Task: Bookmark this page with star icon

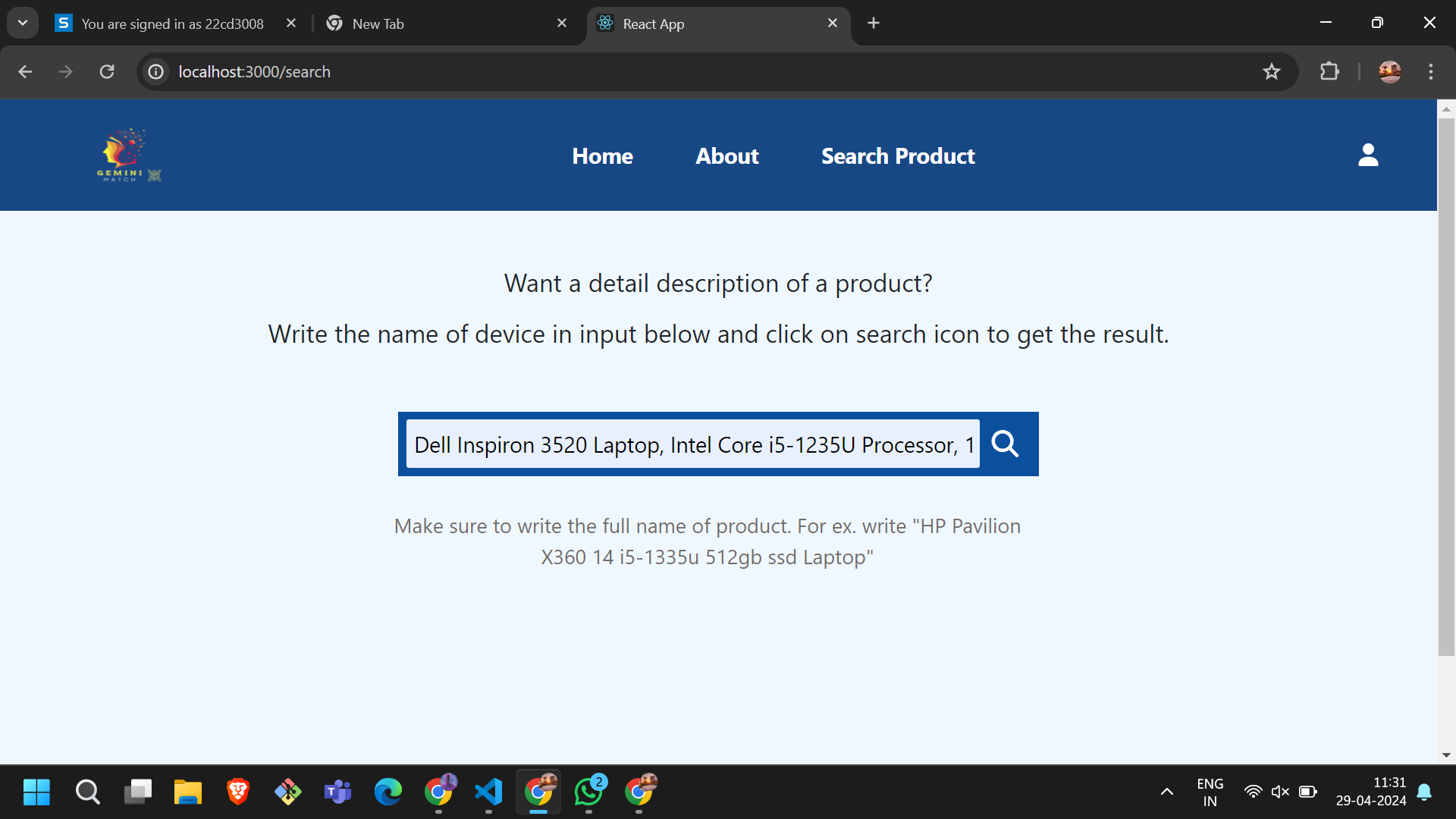Action: click(1271, 72)
